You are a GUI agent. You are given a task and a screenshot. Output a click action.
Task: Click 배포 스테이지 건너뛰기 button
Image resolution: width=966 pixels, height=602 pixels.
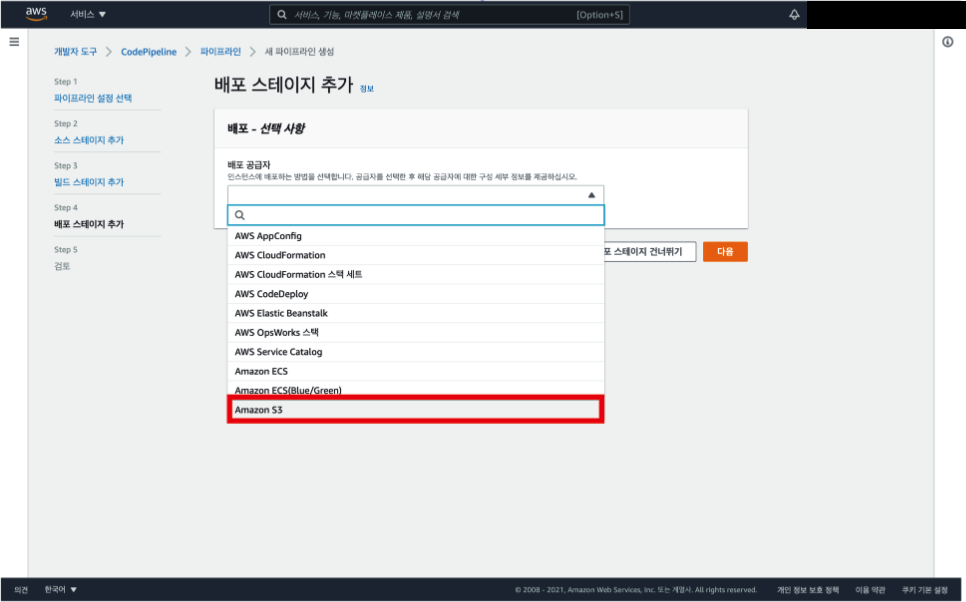pos(650,251)
